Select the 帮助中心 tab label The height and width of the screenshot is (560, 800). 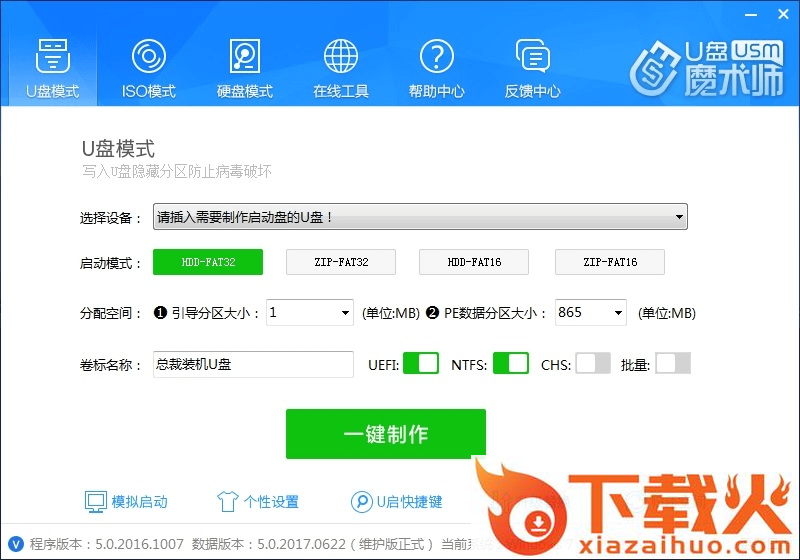[x=437, y=91]
